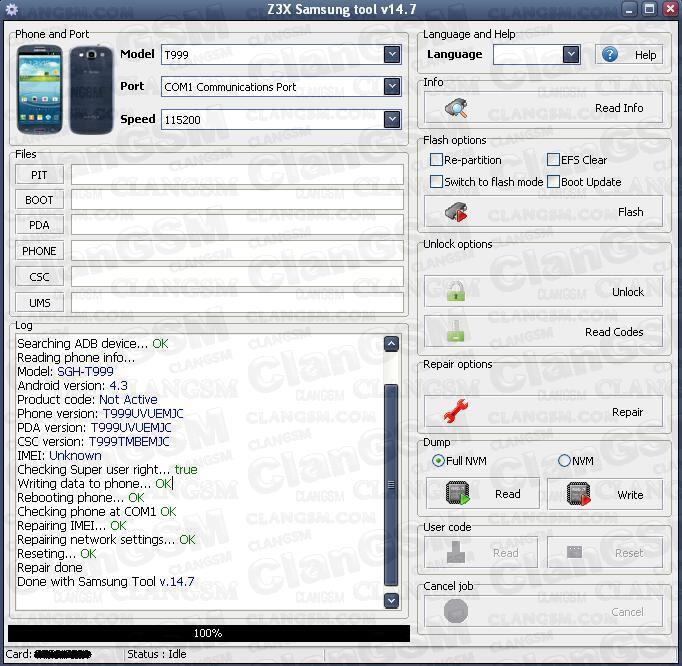682x666 pixels.
Task: Click the Unlock button label
Action: click(628, 291)
